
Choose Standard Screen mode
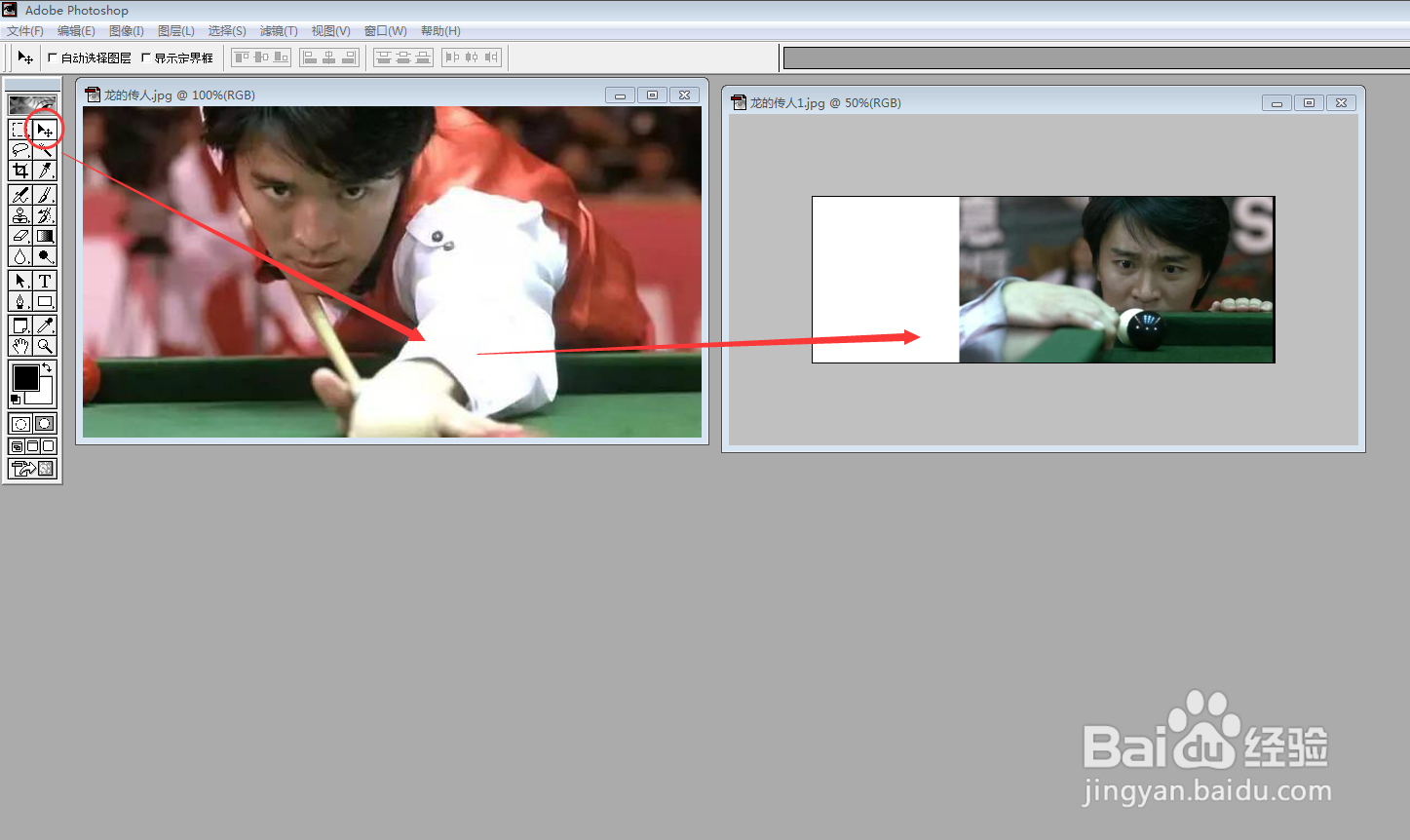[x=17, y=446]
